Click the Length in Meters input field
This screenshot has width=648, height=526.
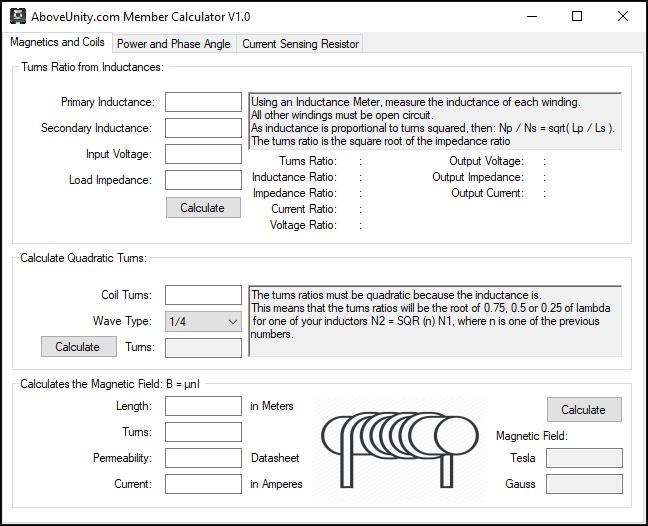(x=203, y=406)
